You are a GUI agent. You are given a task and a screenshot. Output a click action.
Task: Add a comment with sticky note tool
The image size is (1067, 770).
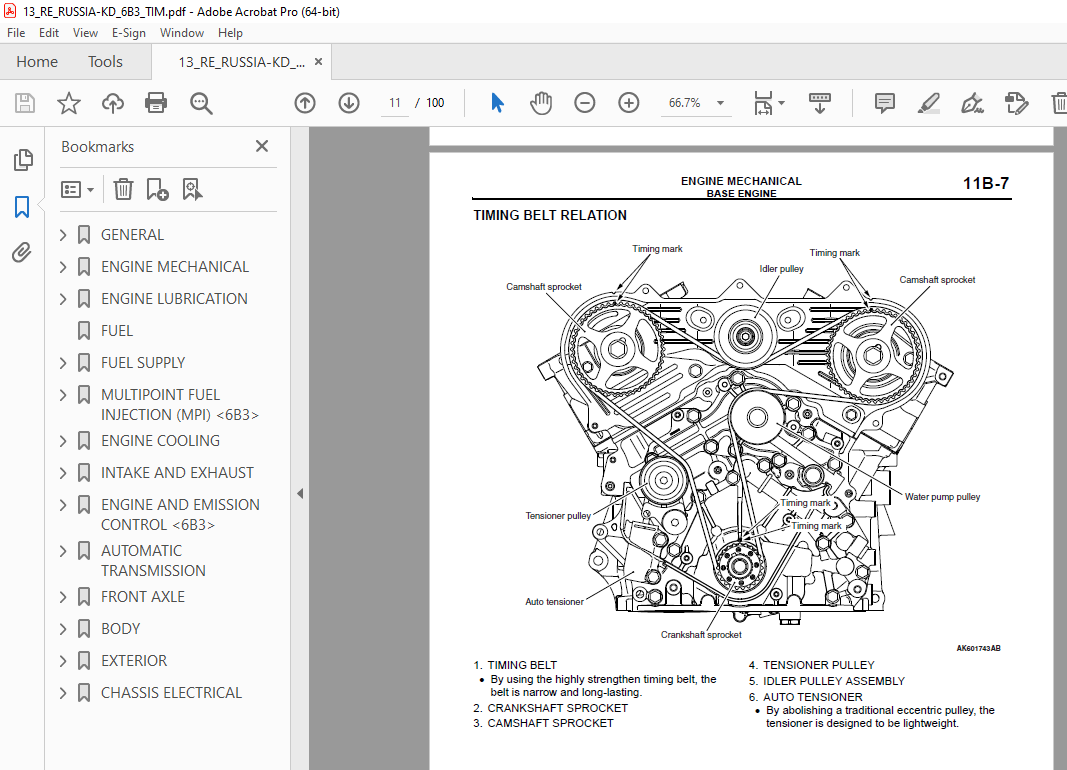pos(884,103)
